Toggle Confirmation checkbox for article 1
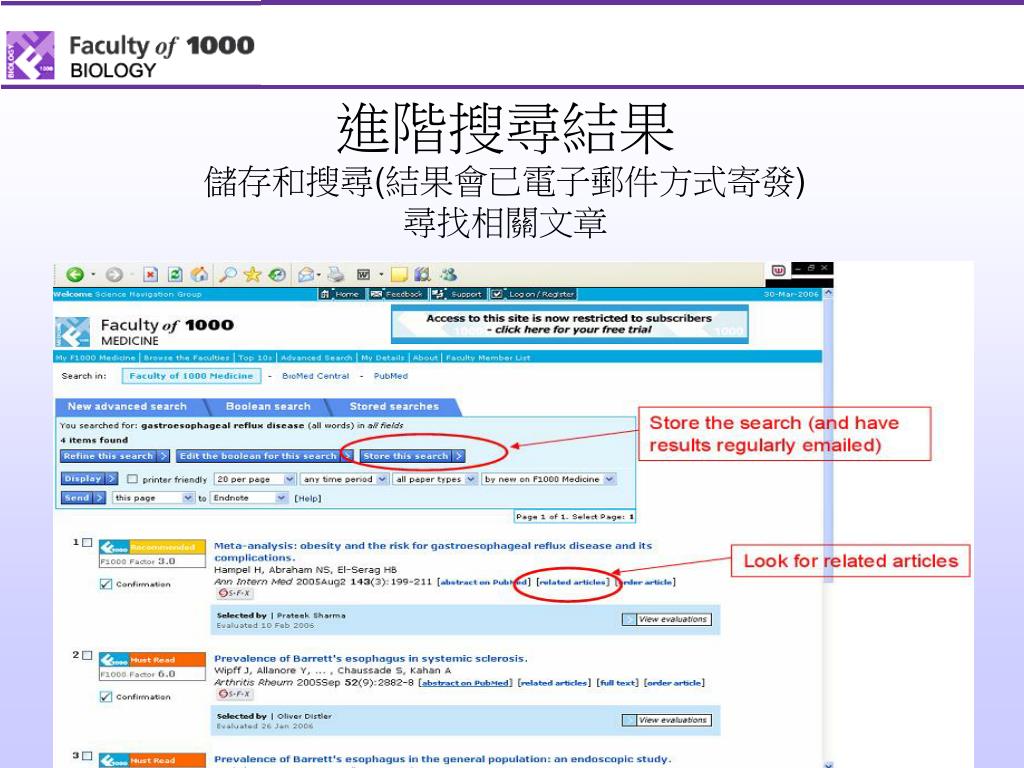 click(x=106, y=584)
